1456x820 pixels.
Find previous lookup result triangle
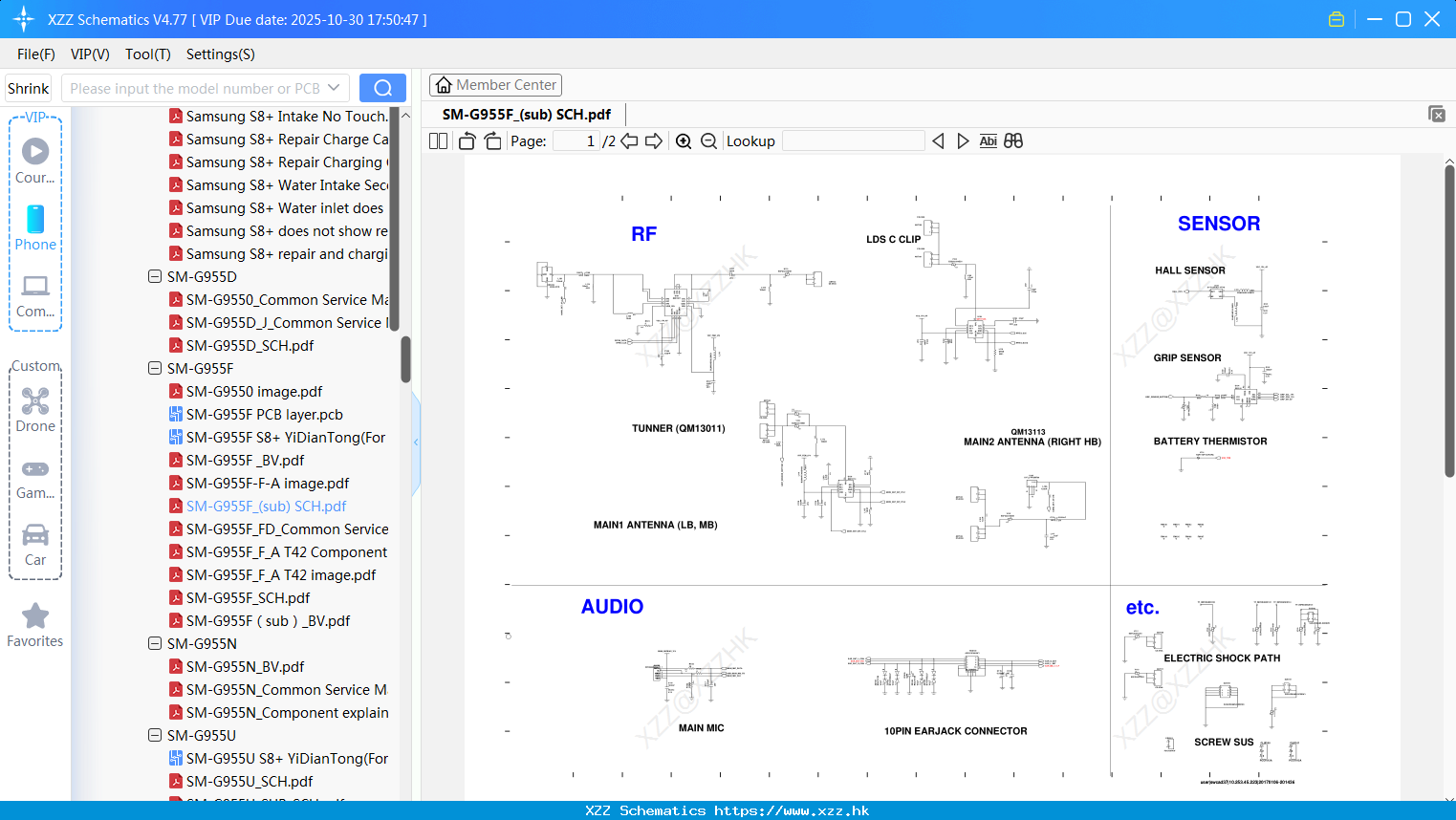(938, 141)
